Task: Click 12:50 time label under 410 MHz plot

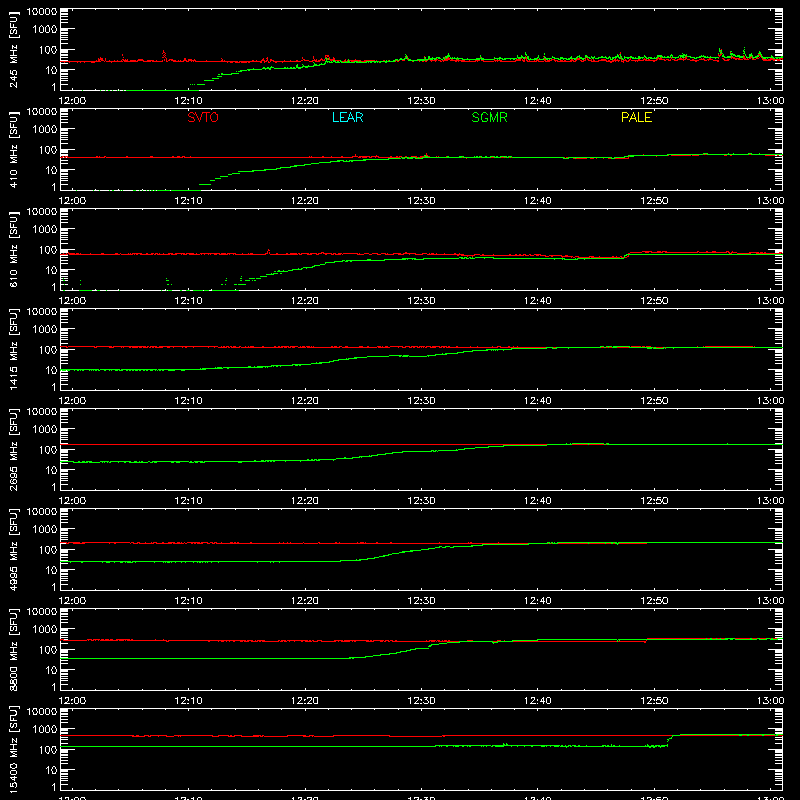Action: 654,201
